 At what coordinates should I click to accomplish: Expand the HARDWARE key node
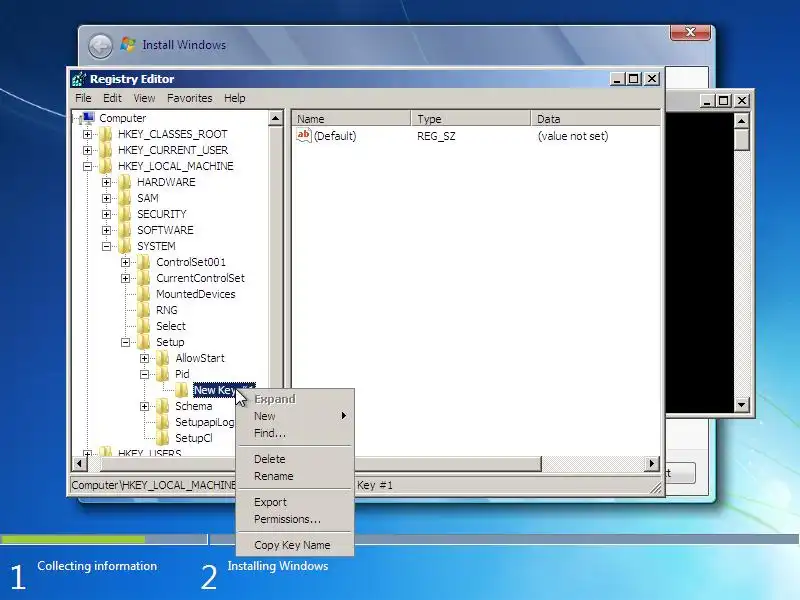point(107,182)
